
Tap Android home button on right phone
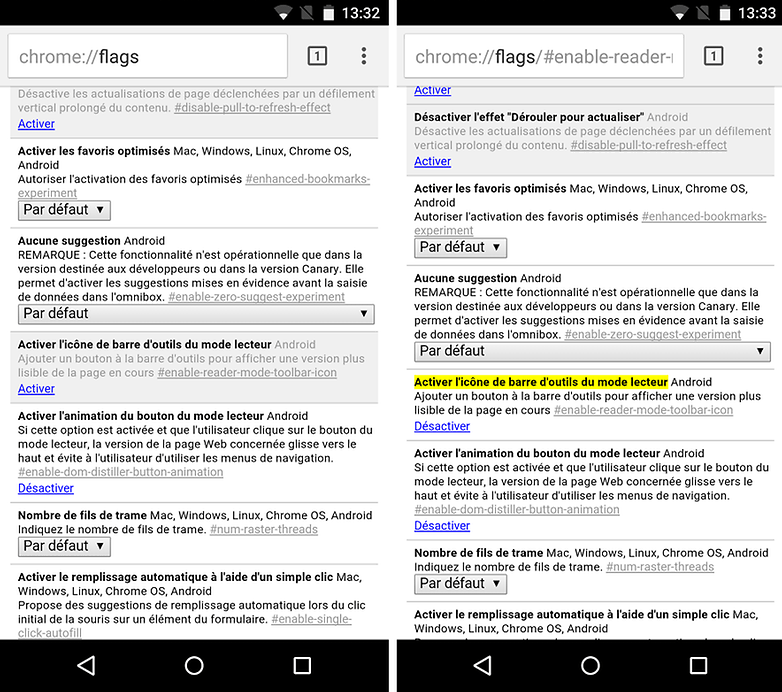590,665
